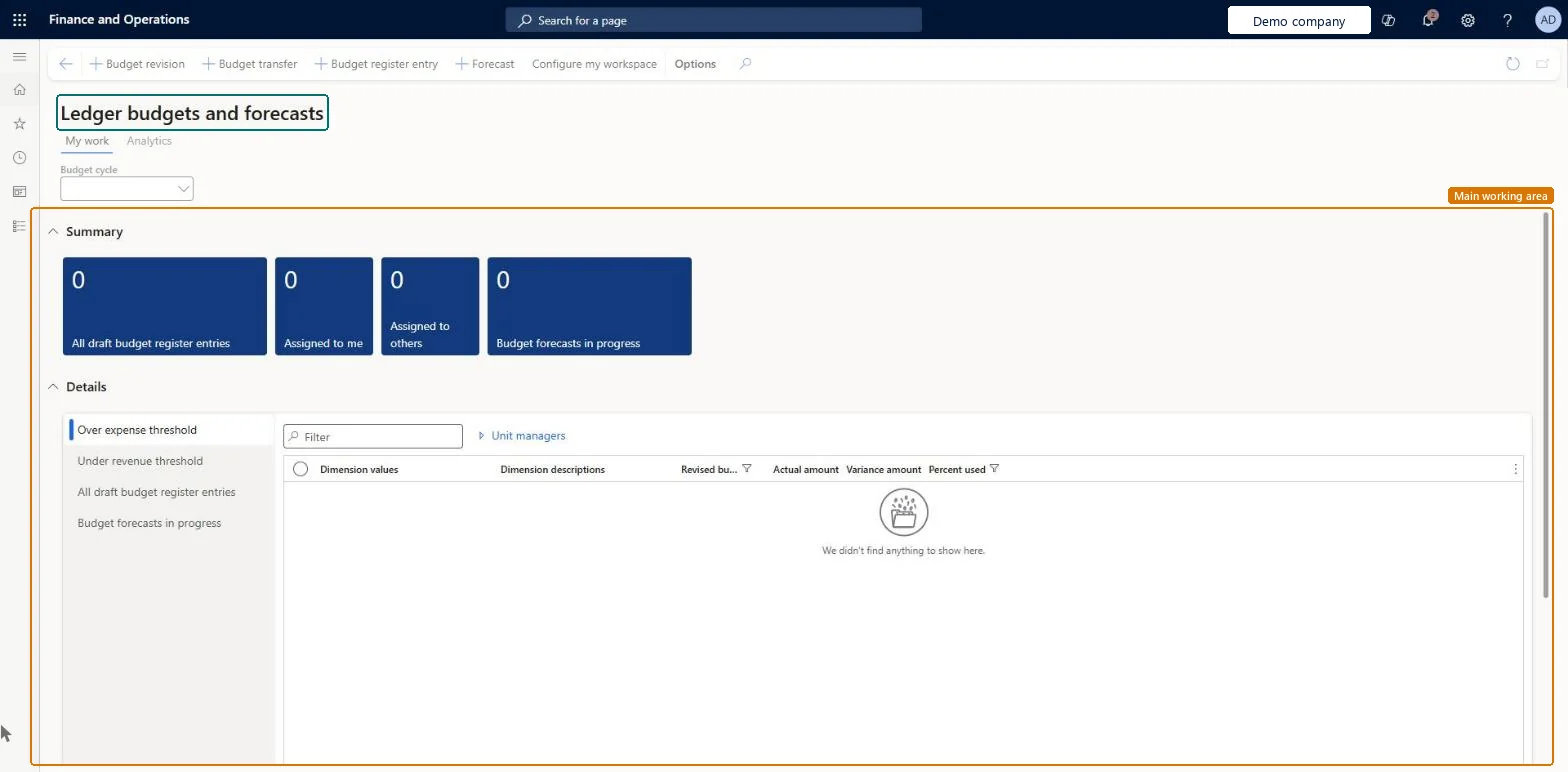Open Modules list icon in sidebar
Screen dimensions: 1568x772
19,226
